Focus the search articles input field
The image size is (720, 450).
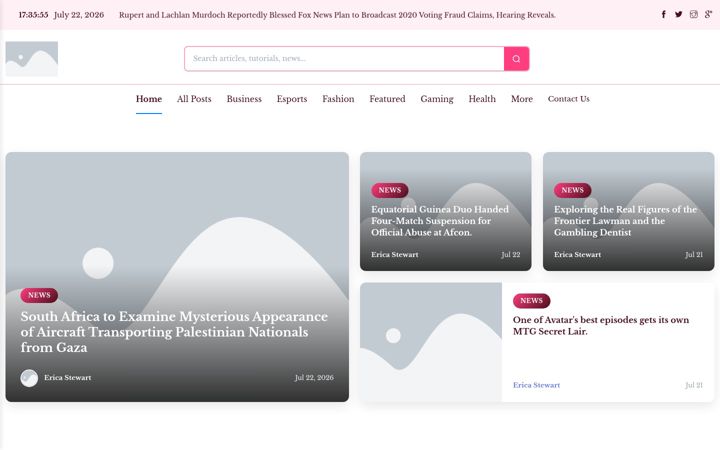click(x=344, y=59)
